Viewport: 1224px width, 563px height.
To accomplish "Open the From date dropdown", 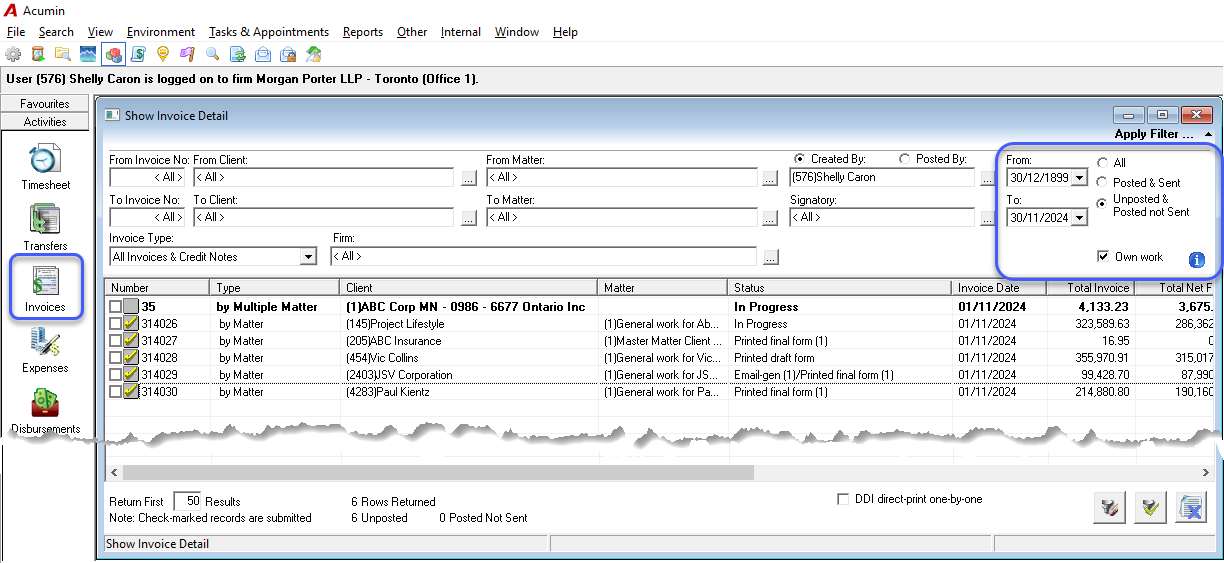I will [1079, 178].
